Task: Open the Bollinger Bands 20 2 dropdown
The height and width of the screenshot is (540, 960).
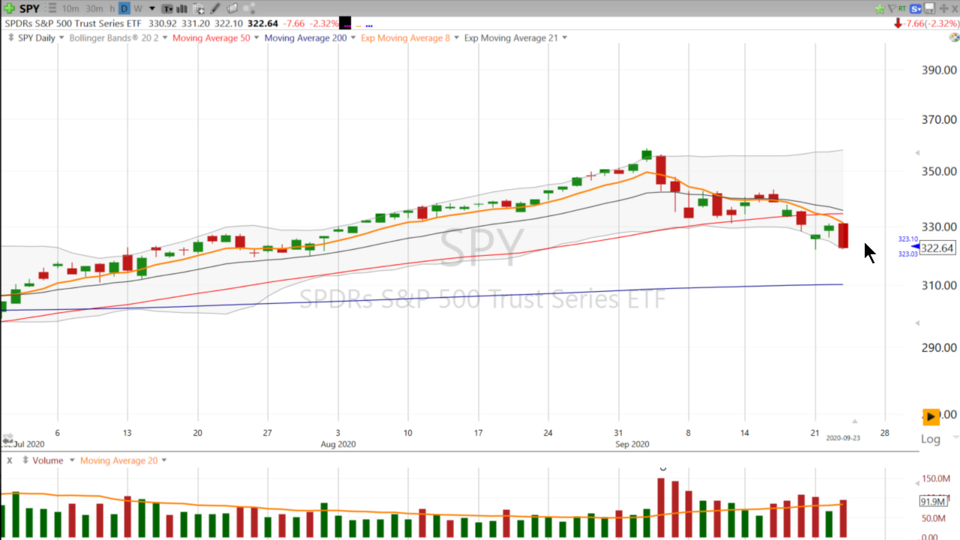Action: coord(165,38)
